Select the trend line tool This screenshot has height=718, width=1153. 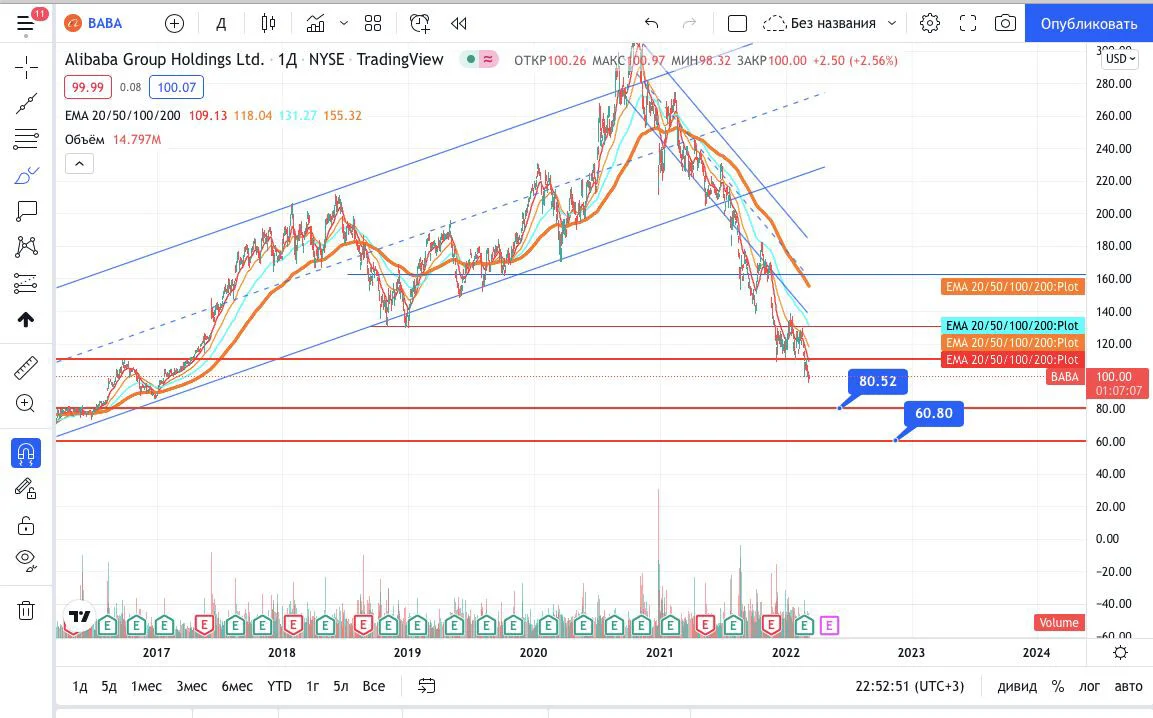(26, 104)
